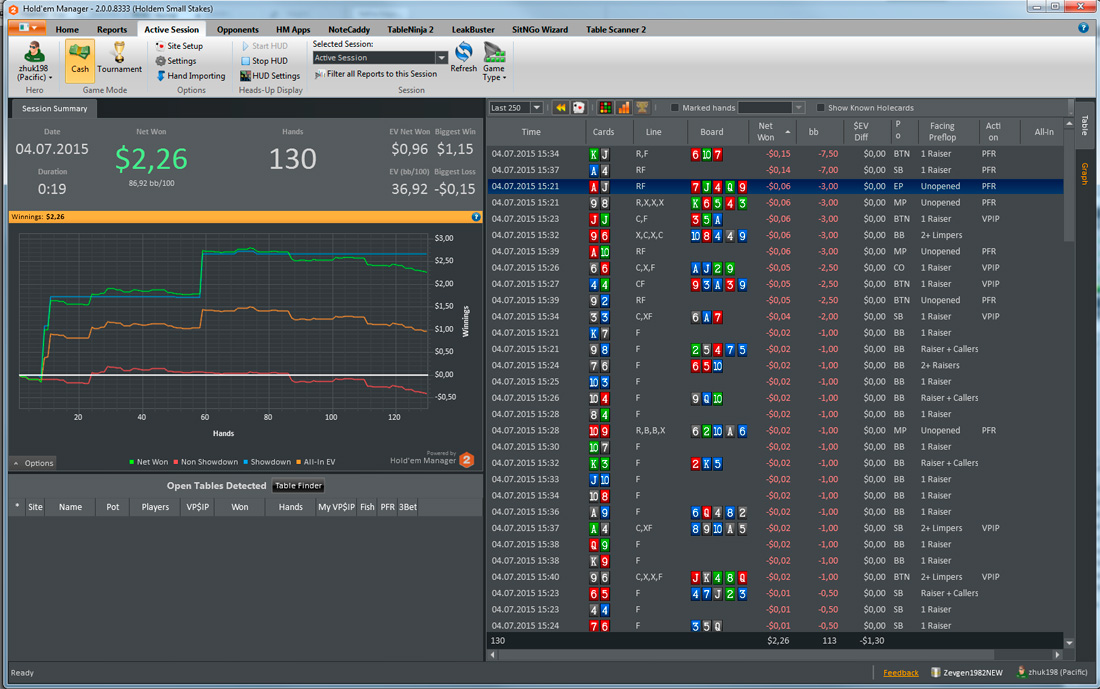This screenshot has height=689, width=1100.
Task: Expand the graph Options panel
Action: point(33,463)
